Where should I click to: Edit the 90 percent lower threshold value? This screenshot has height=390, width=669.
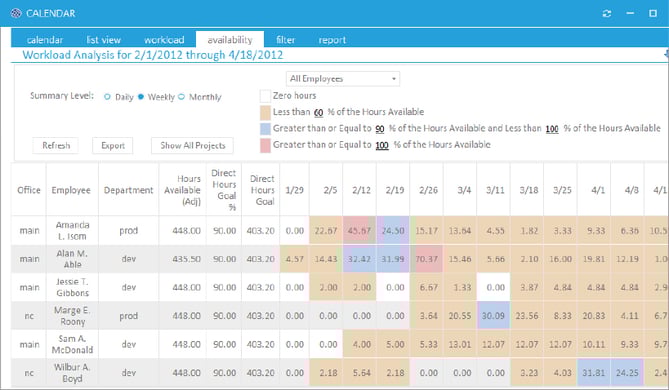pos(380,129)
